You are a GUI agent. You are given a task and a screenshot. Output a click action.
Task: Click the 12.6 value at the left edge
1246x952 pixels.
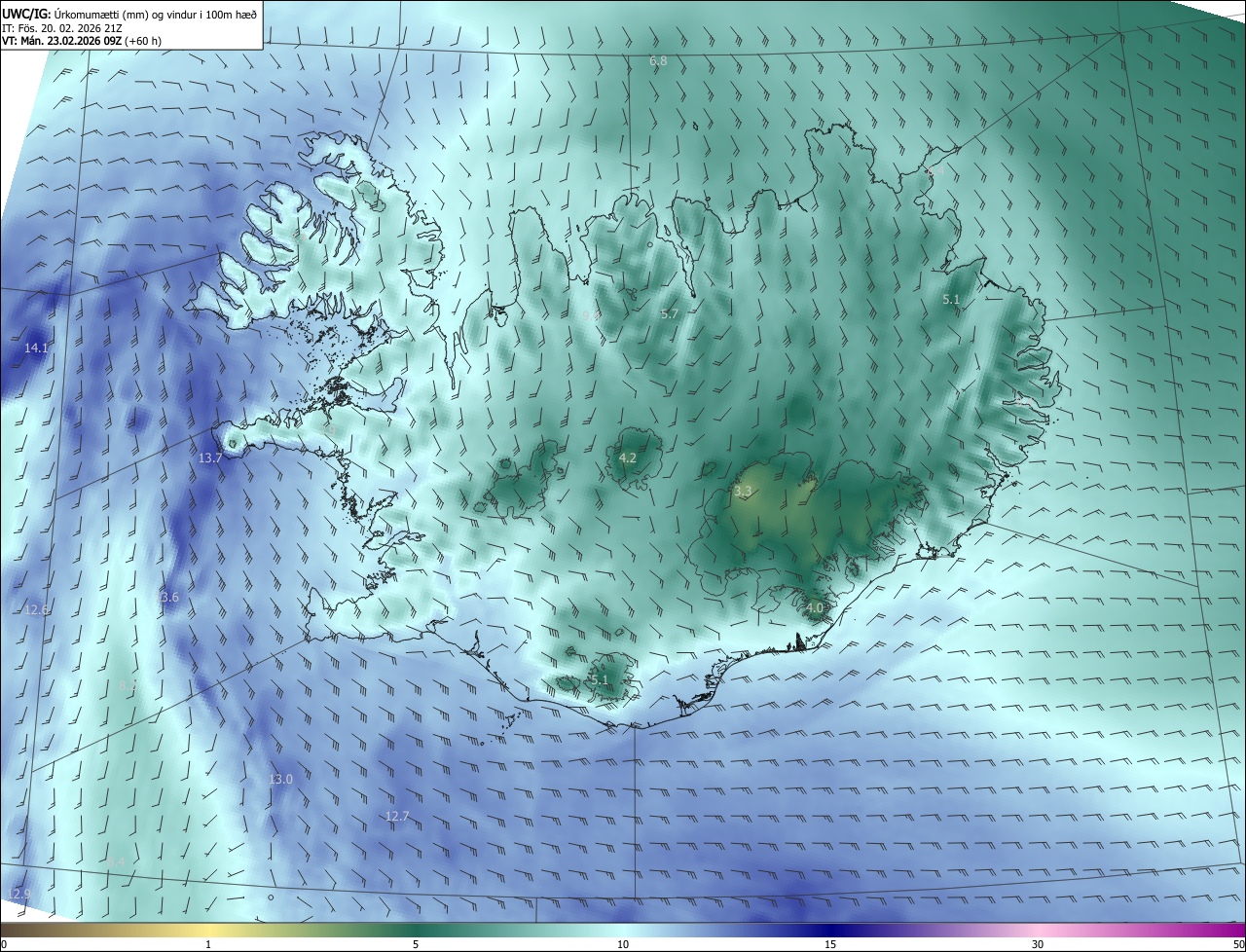(x=36, y=609)
